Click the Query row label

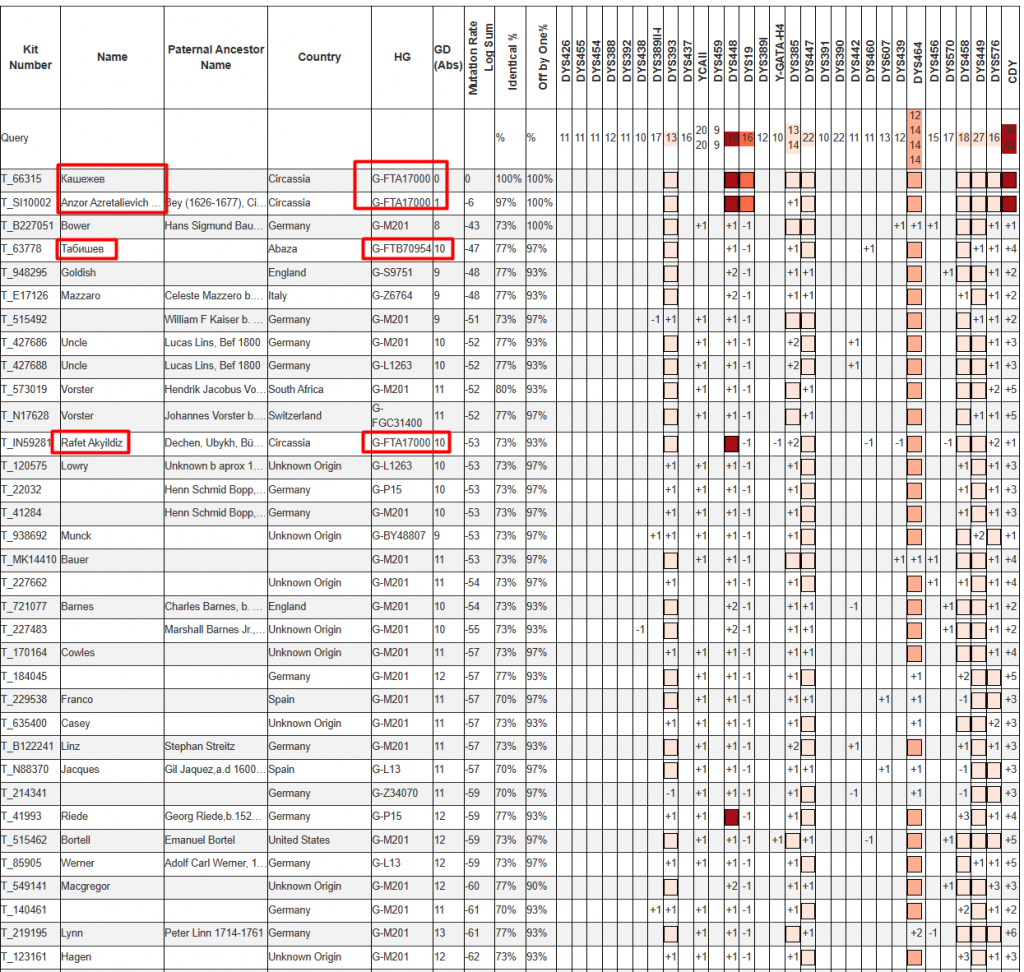point(15,138)
